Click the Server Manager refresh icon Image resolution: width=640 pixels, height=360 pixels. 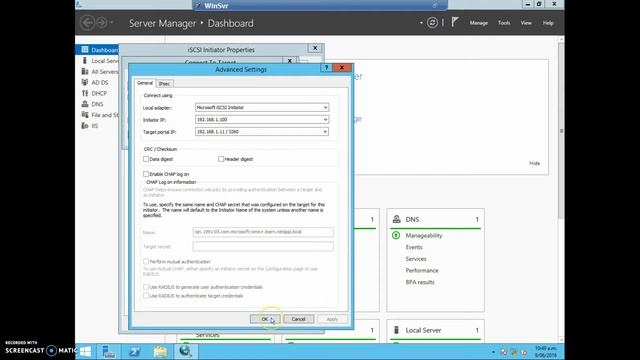(x=432, y=23)
